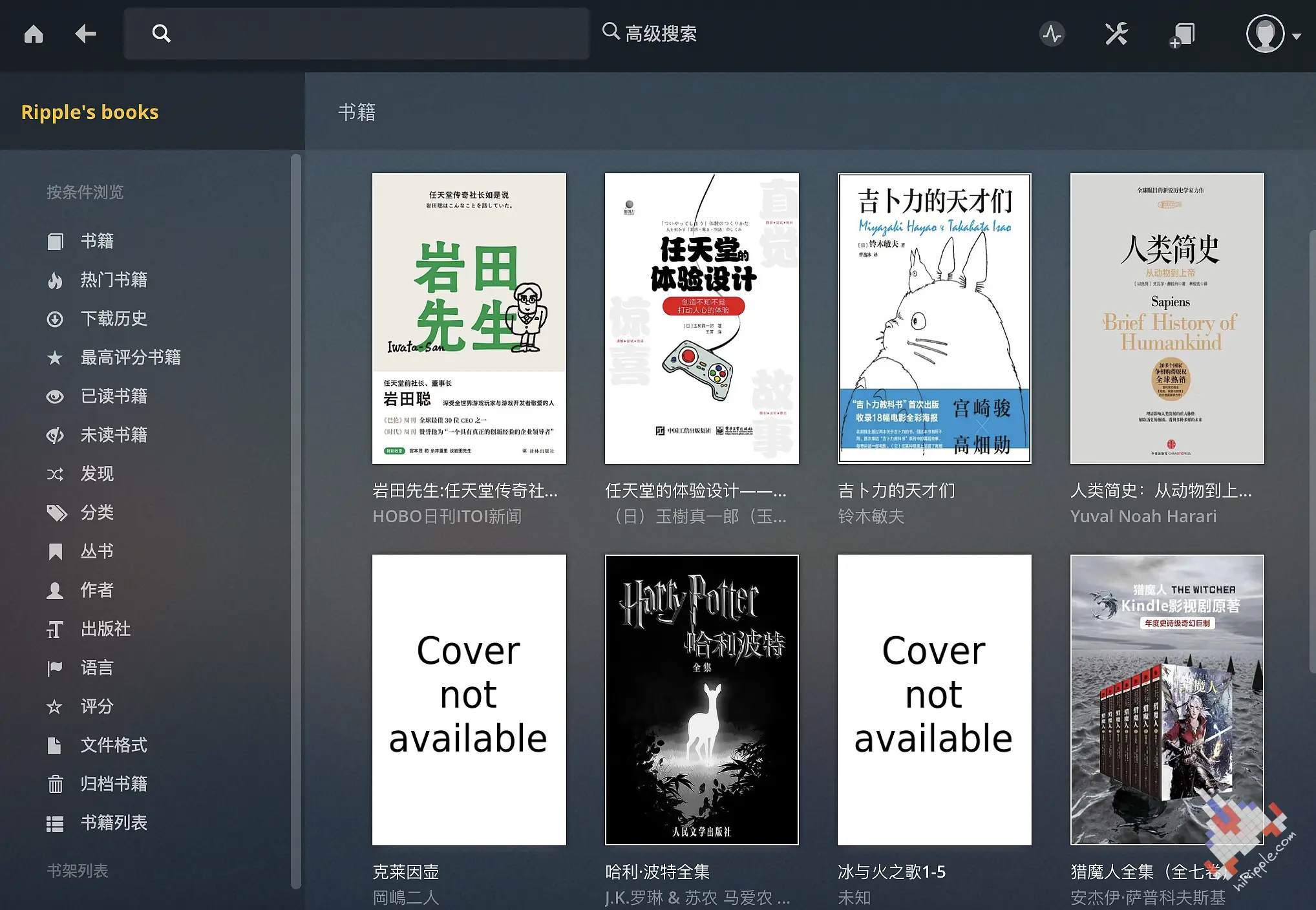Image resolution: width=1316 pixels, height=910 pixels.
Task: Click the sidebar vertical scrollbar
Action: (x=296, y=521)
